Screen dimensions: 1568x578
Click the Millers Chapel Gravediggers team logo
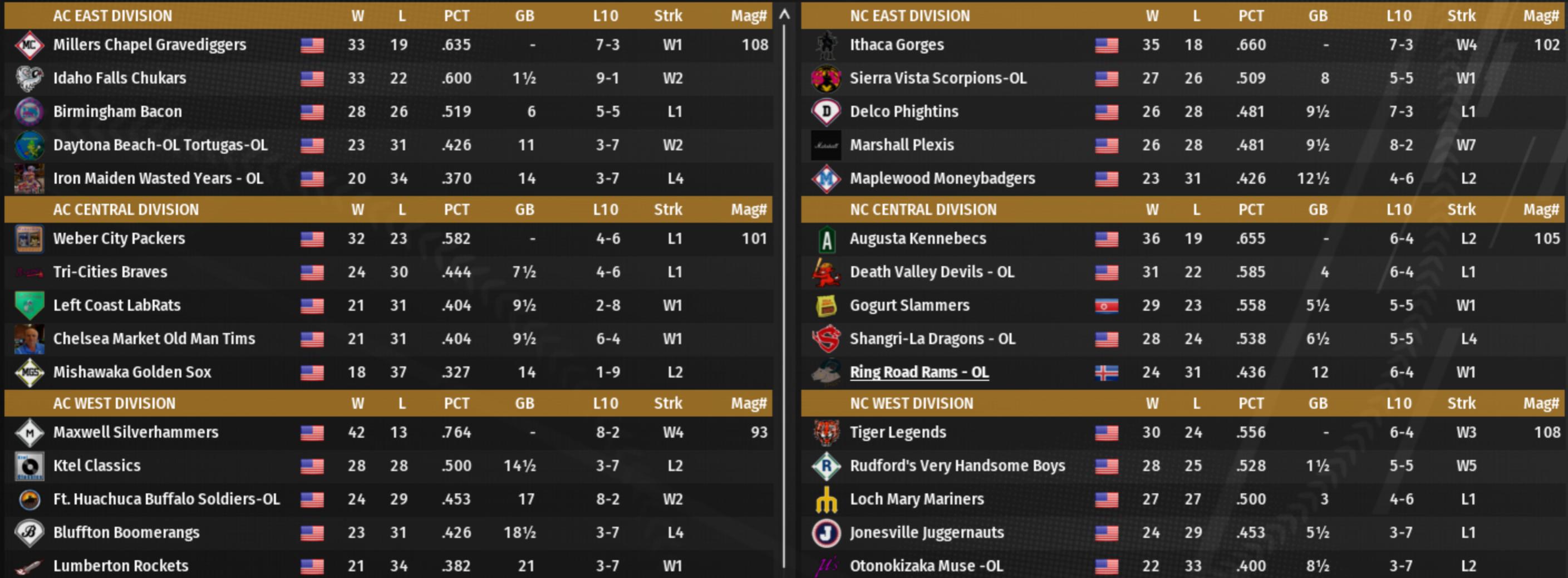[28, 45]
